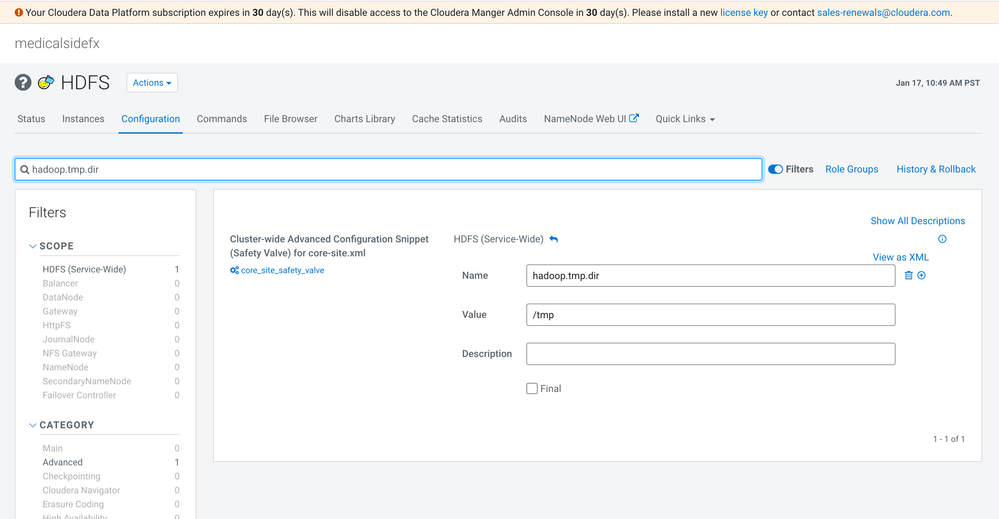Add a new property with plus icon

[921, 275]
